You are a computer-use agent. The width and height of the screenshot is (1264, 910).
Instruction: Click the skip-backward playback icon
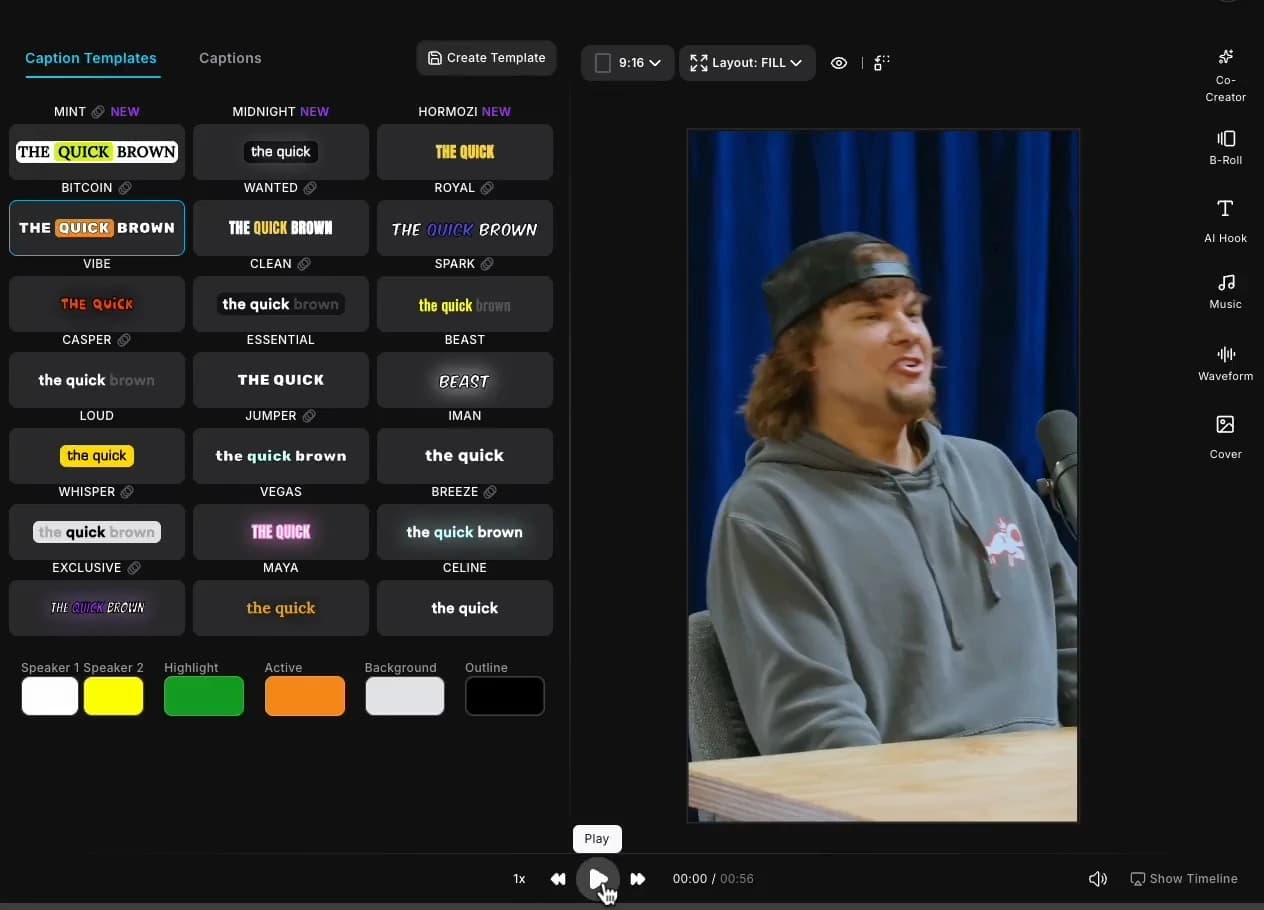point(558,878)
